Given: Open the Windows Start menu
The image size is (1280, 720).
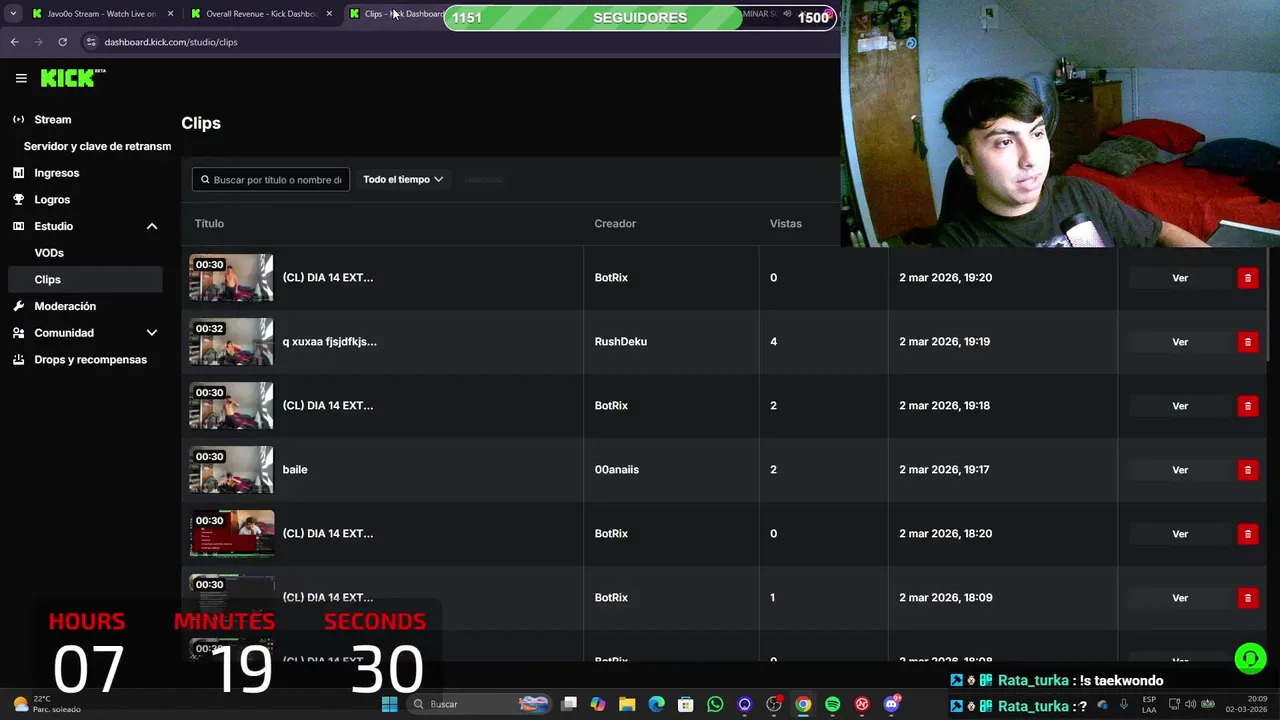Looking at the screenshot, I should pyautogui.click(x=389, y=704).
